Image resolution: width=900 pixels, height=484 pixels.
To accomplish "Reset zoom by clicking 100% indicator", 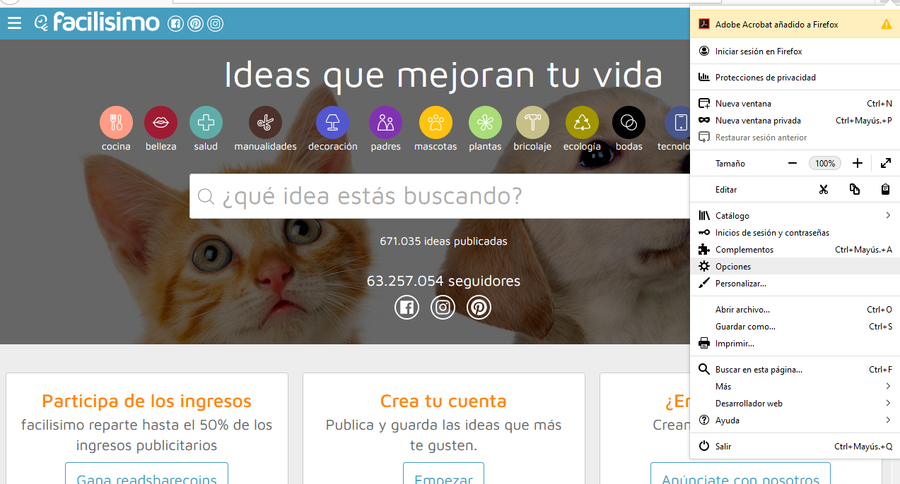I will (825, 163).
